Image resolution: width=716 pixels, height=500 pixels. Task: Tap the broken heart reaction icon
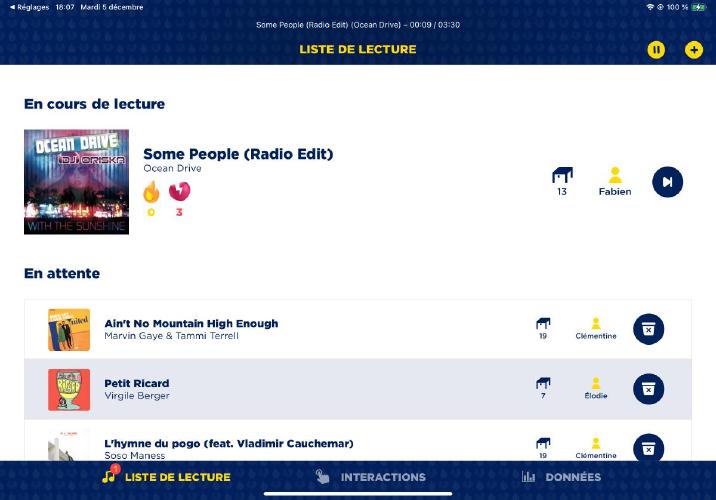[x=179, y=192]
